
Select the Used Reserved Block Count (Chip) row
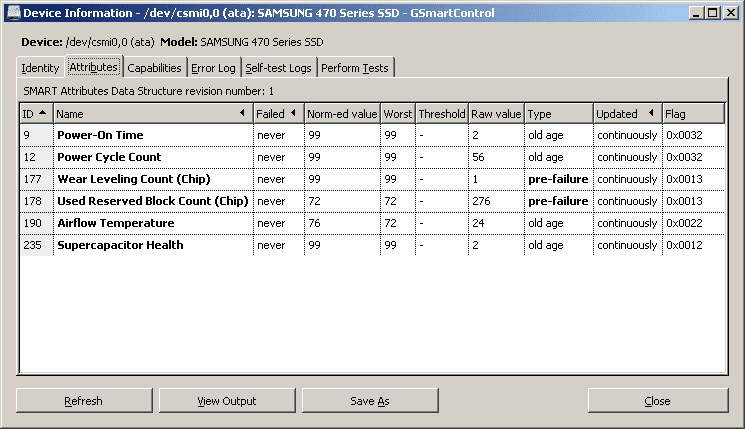pos(373,201)
